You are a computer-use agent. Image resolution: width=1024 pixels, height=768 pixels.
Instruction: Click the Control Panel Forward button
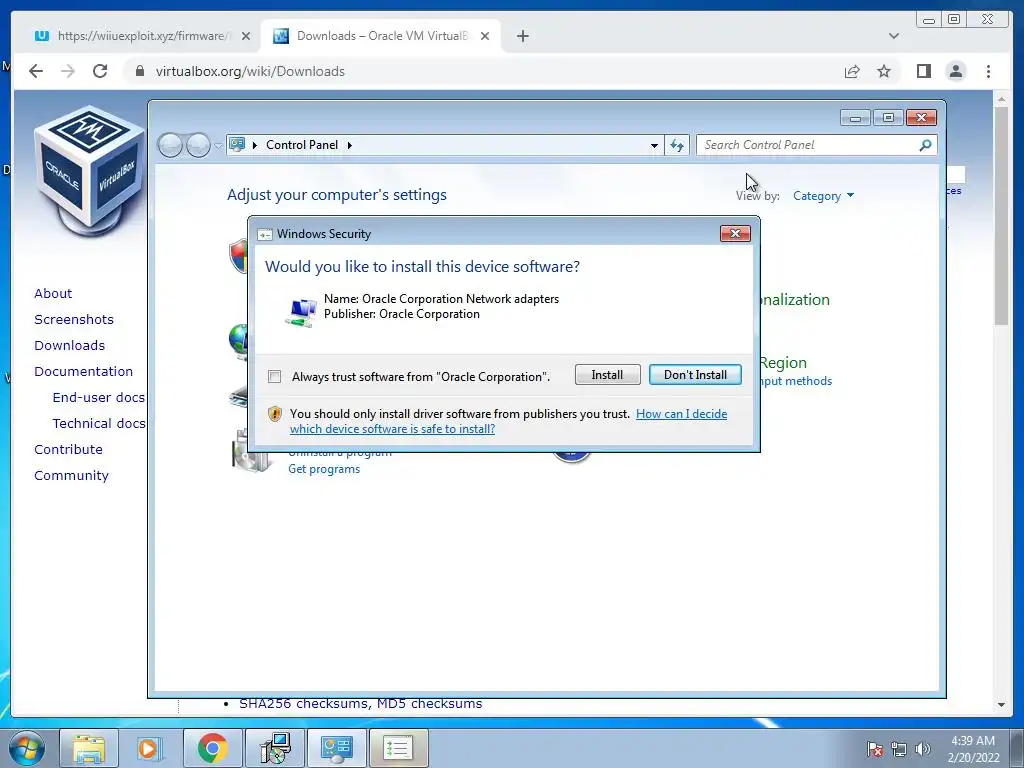(x=198, y=145)
